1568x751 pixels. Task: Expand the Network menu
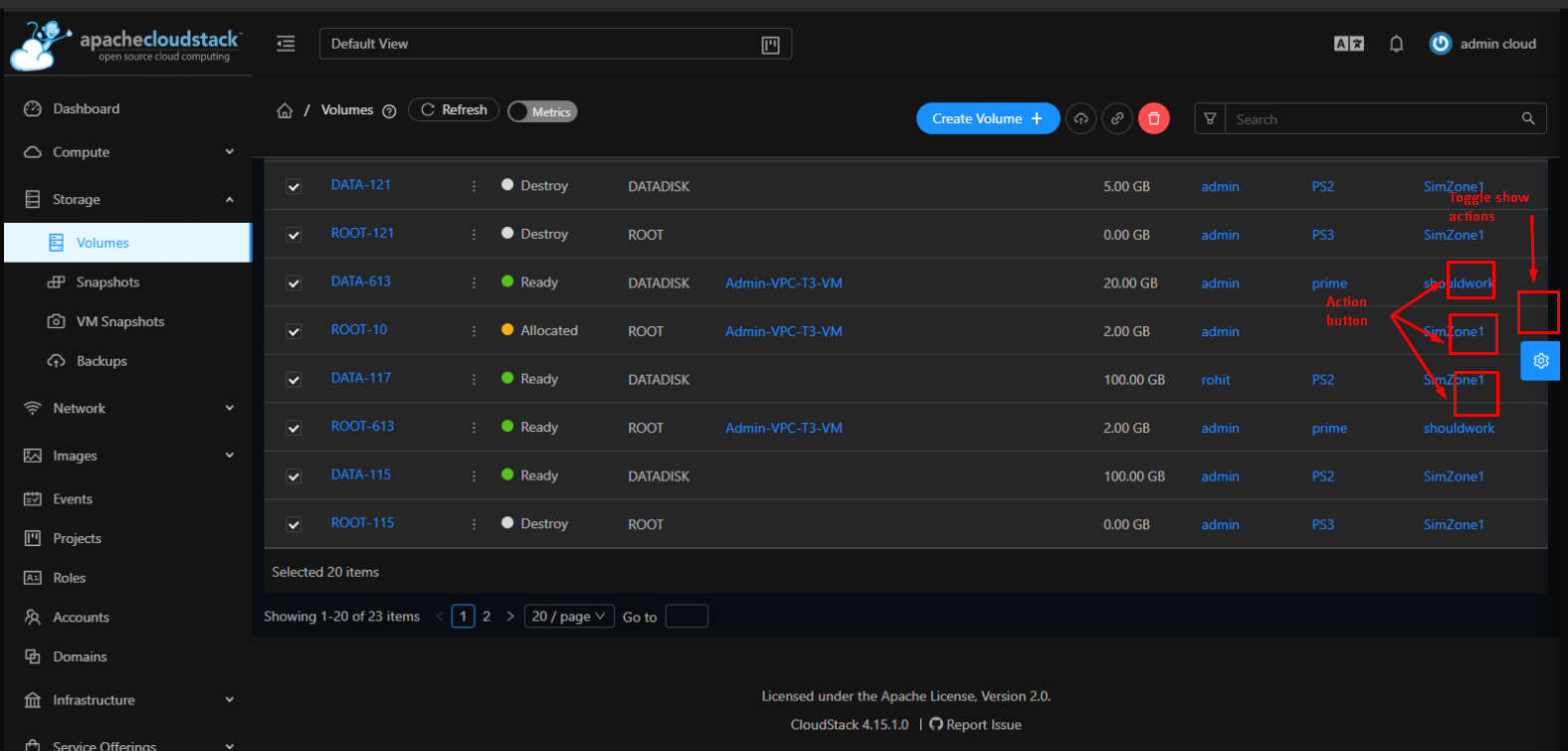(128, 408)
